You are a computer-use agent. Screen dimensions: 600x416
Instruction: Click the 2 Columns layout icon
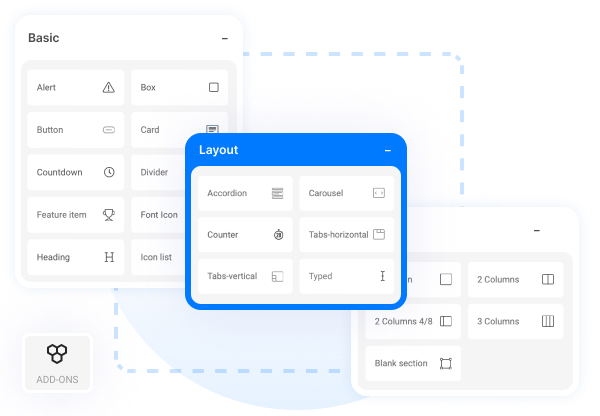[x=548, y=279]
